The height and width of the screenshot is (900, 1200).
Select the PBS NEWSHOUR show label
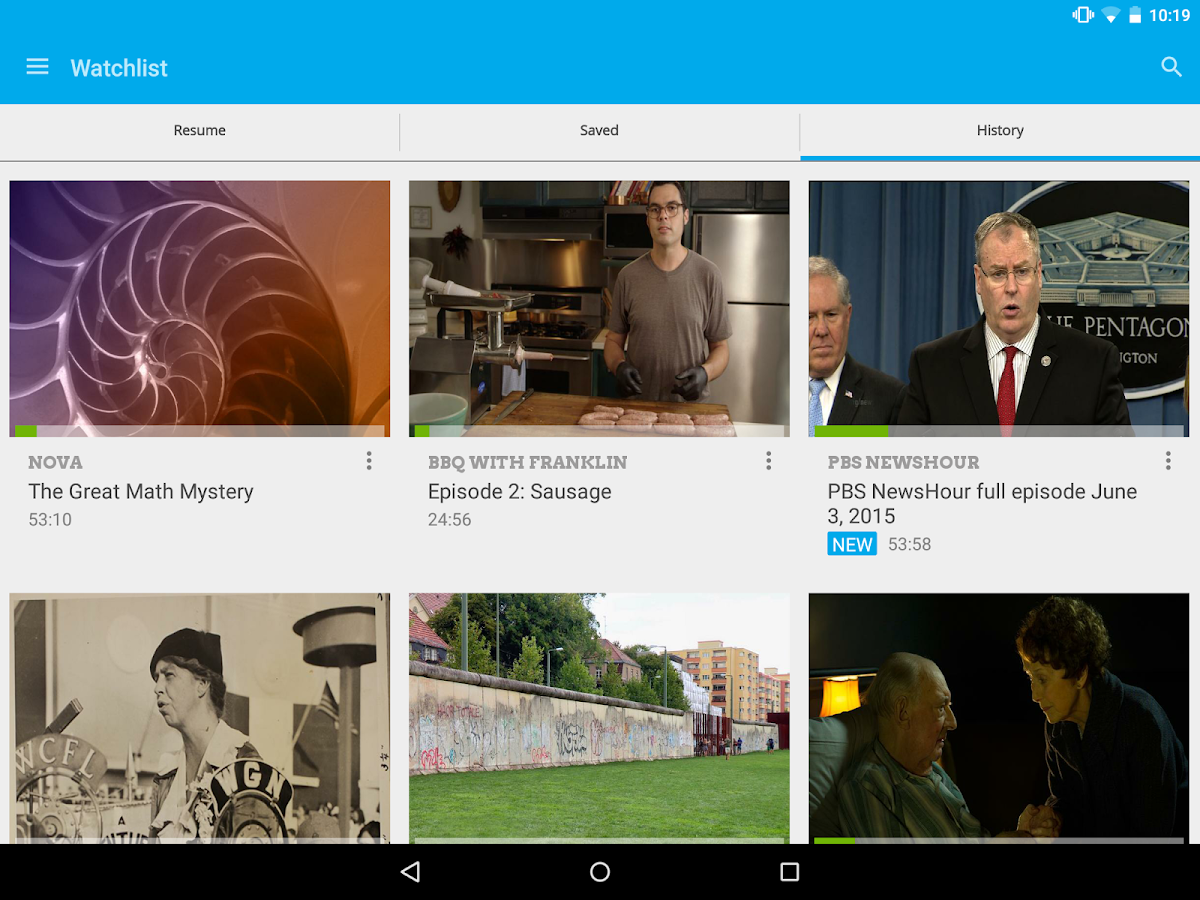tap(903, 462)
